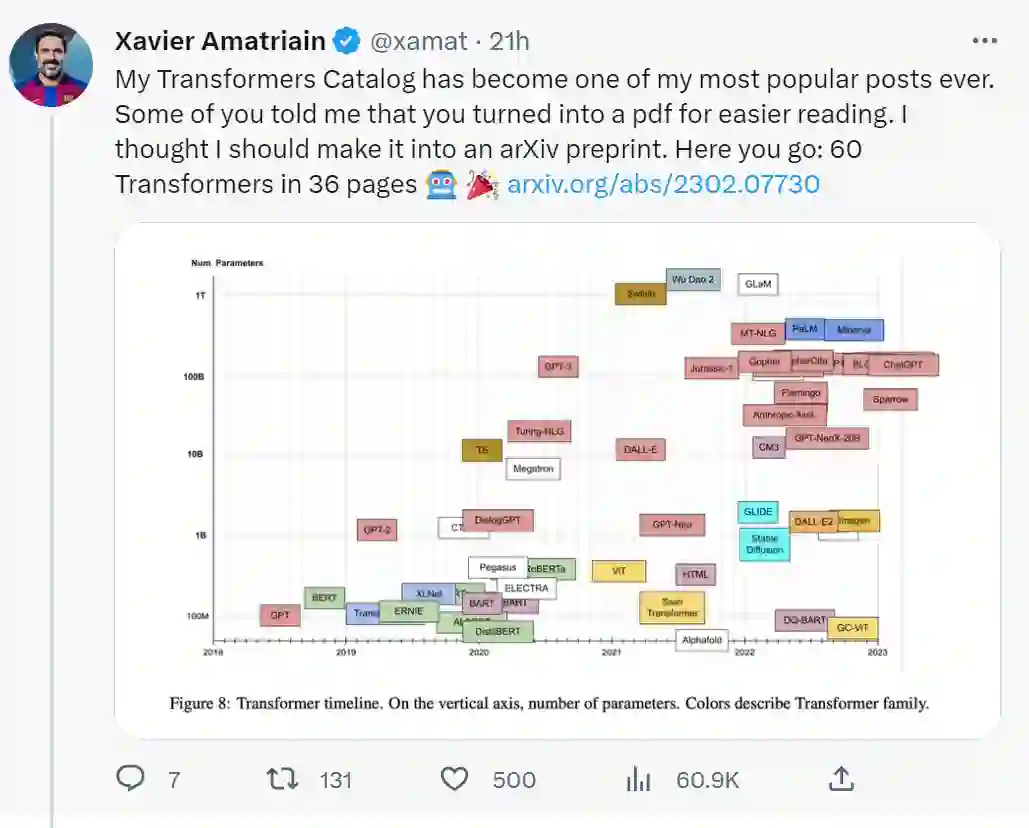This screenshot has height=828, width=1029.
Task: Click the share upload icon
Action: click(842, 778)
